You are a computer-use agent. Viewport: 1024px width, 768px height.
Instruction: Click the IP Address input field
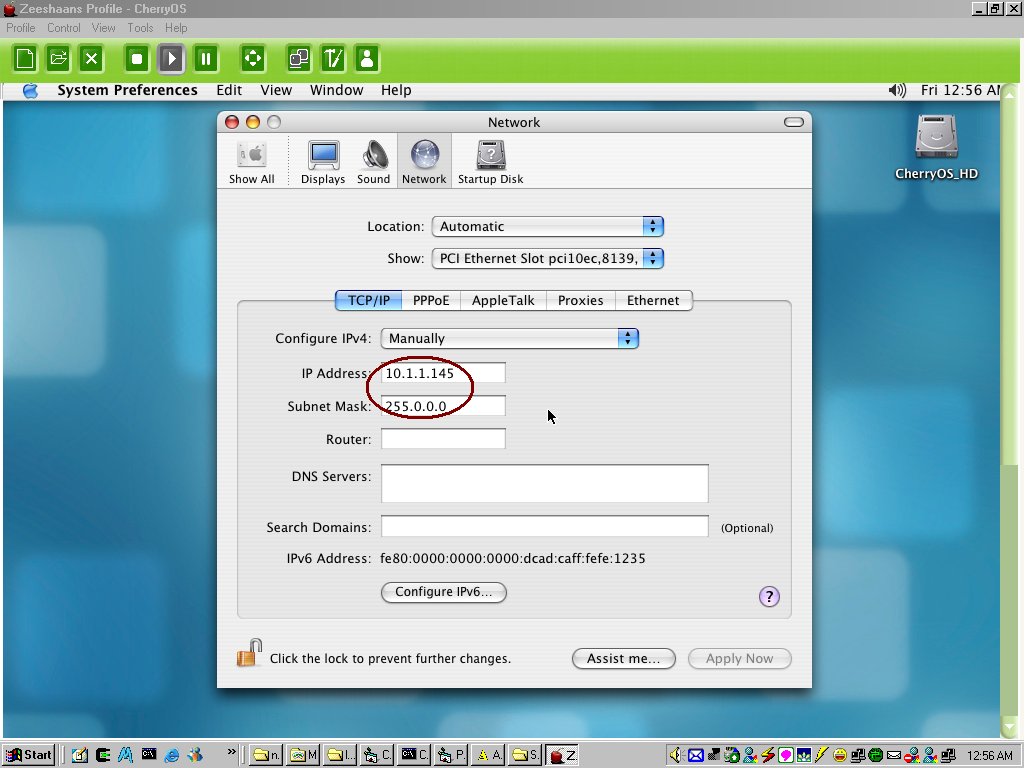tap(443, 373)
